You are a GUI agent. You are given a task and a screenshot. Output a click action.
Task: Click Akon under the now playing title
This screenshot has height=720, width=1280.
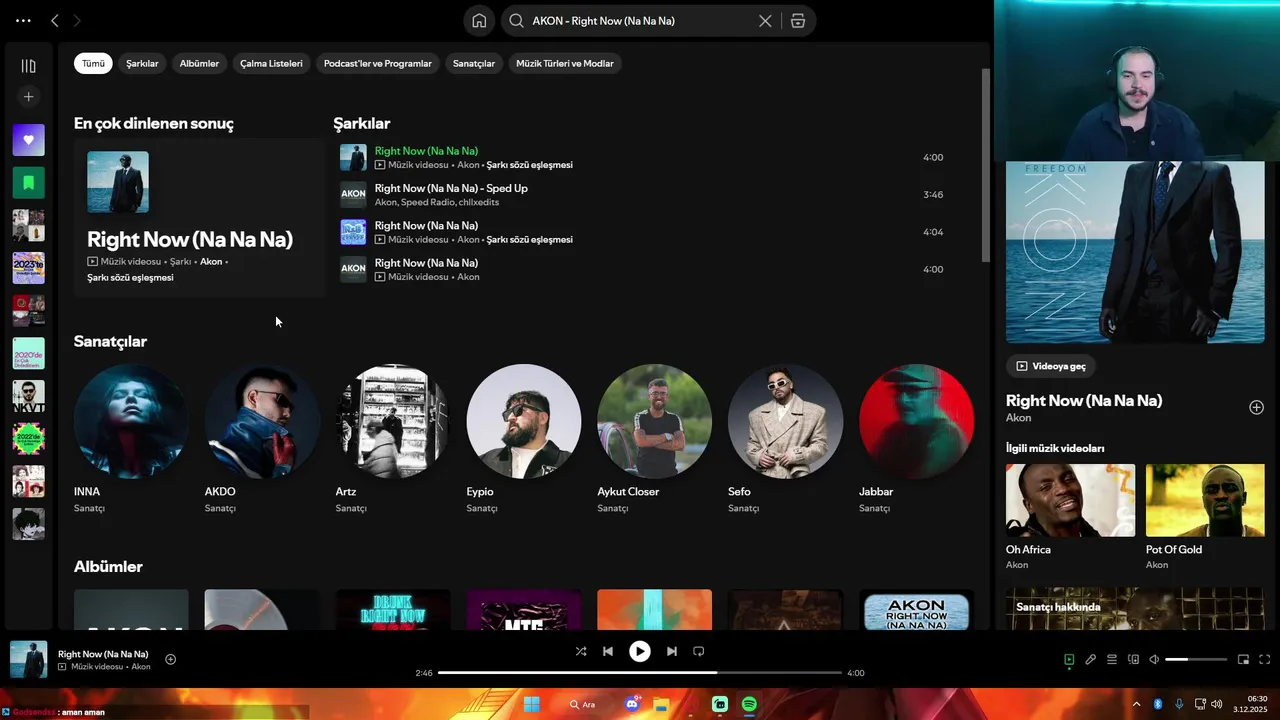[x=1018, y=418]
